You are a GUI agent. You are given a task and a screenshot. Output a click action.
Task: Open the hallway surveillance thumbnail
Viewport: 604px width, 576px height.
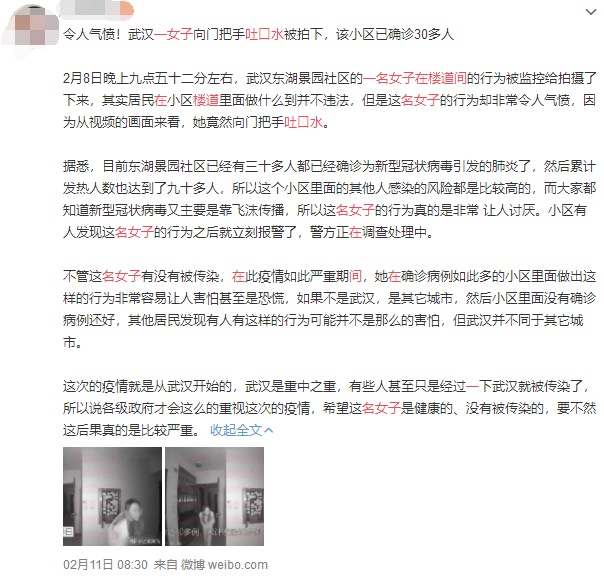215,496
